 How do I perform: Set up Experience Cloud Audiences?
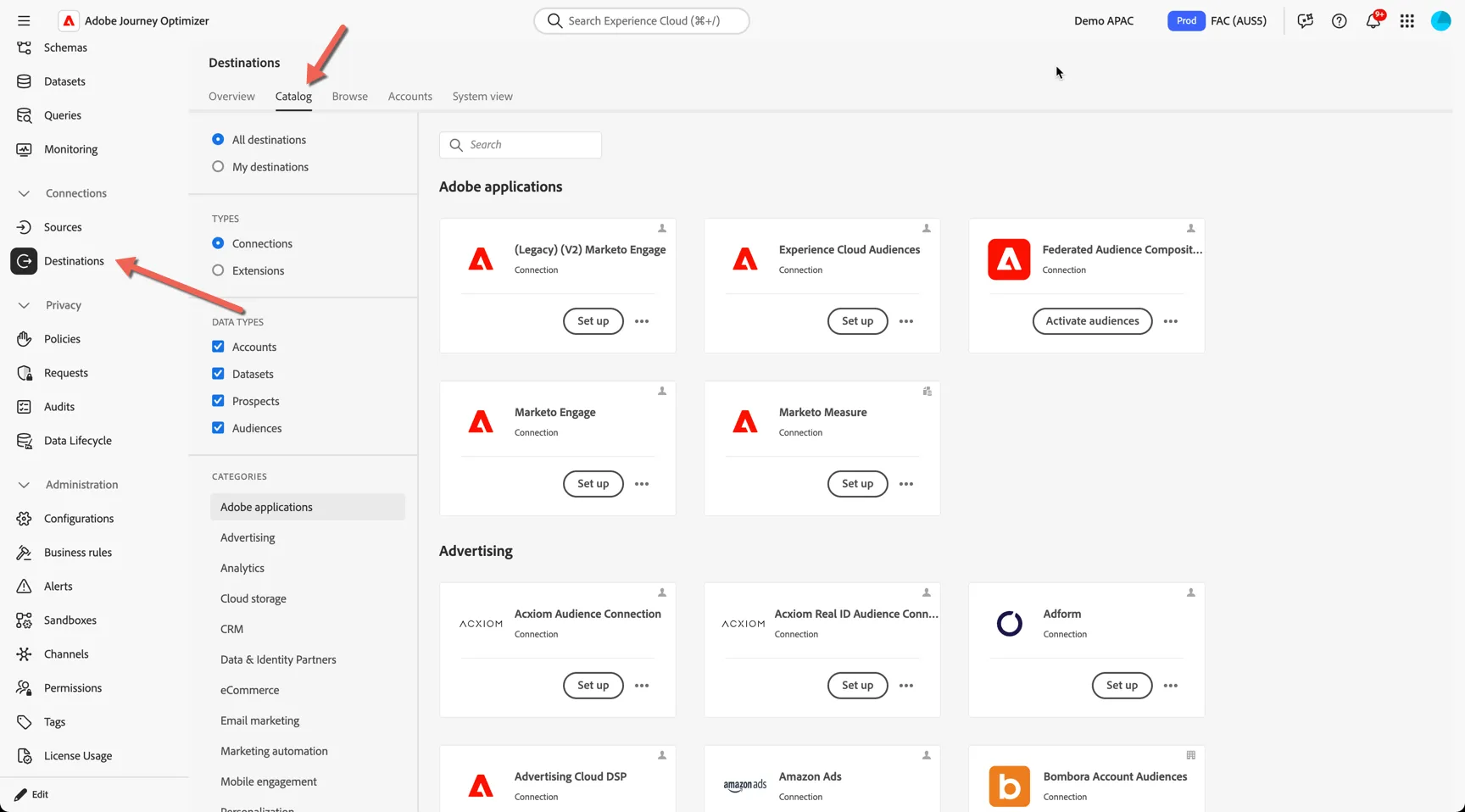(x=857, y=321)
